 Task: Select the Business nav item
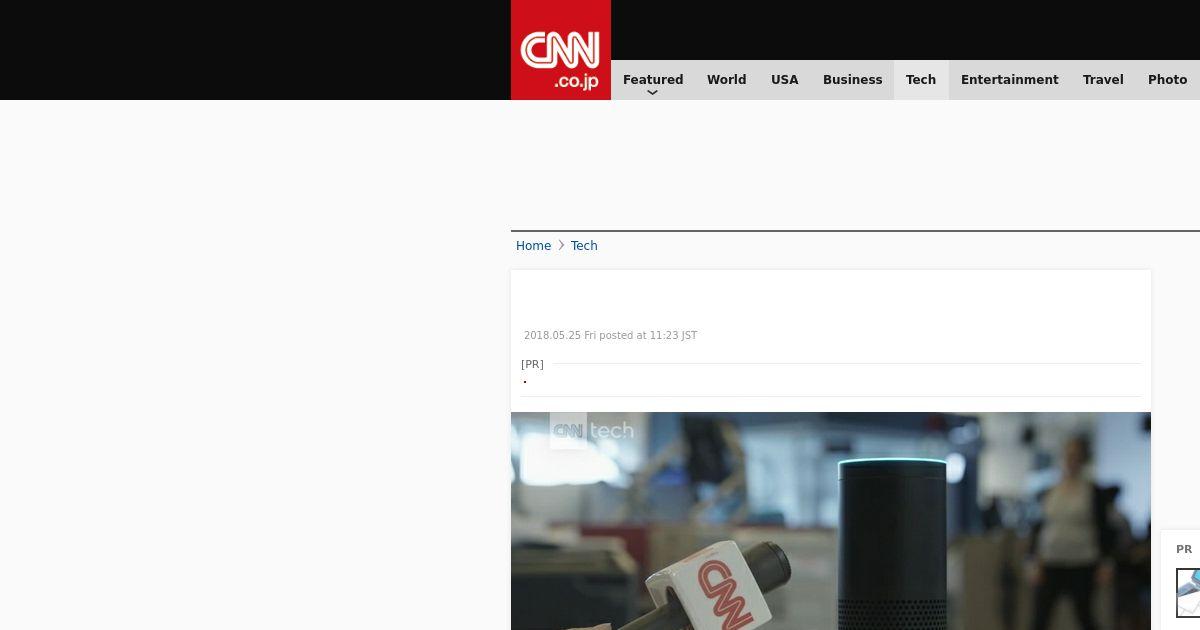[x=852, y=80]
